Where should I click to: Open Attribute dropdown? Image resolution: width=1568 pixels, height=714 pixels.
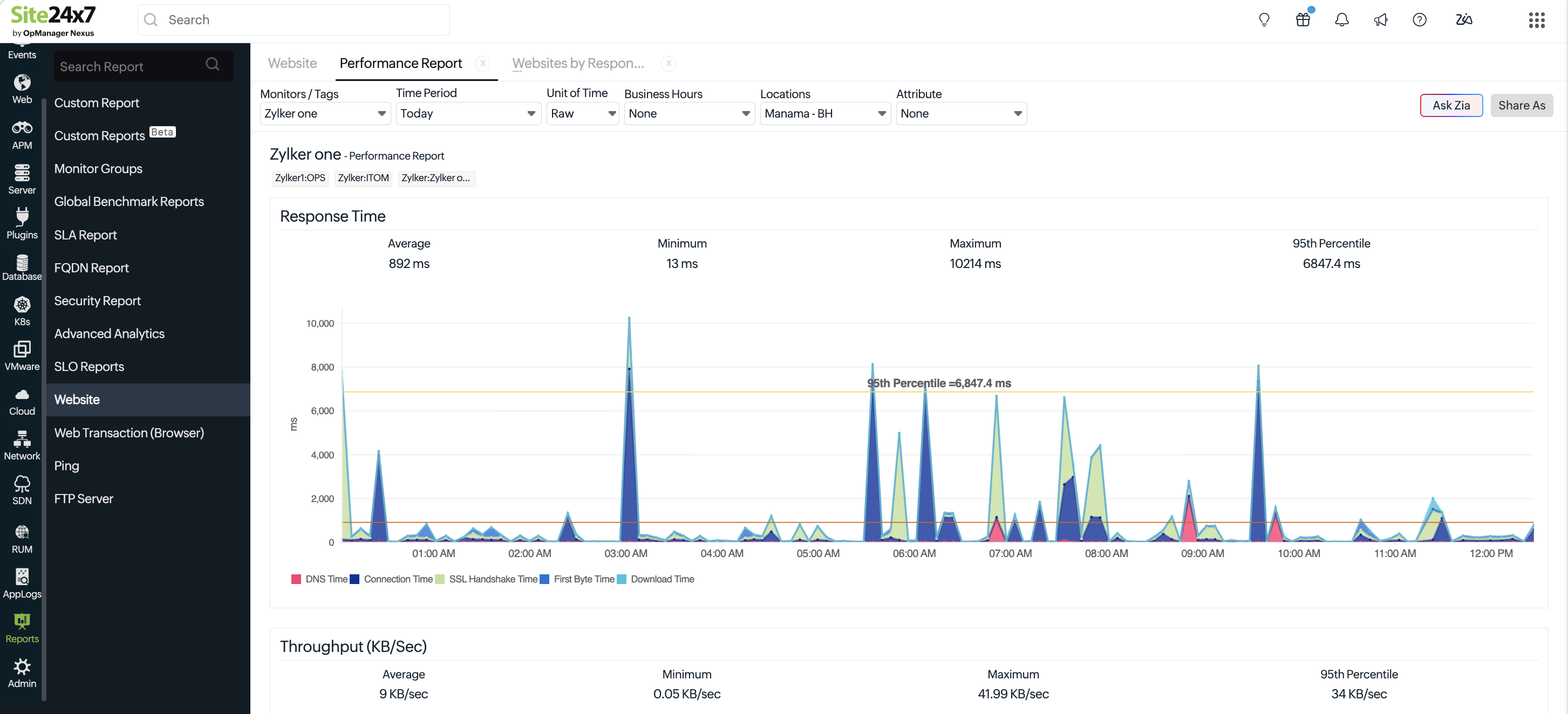[x=961, y=114]
